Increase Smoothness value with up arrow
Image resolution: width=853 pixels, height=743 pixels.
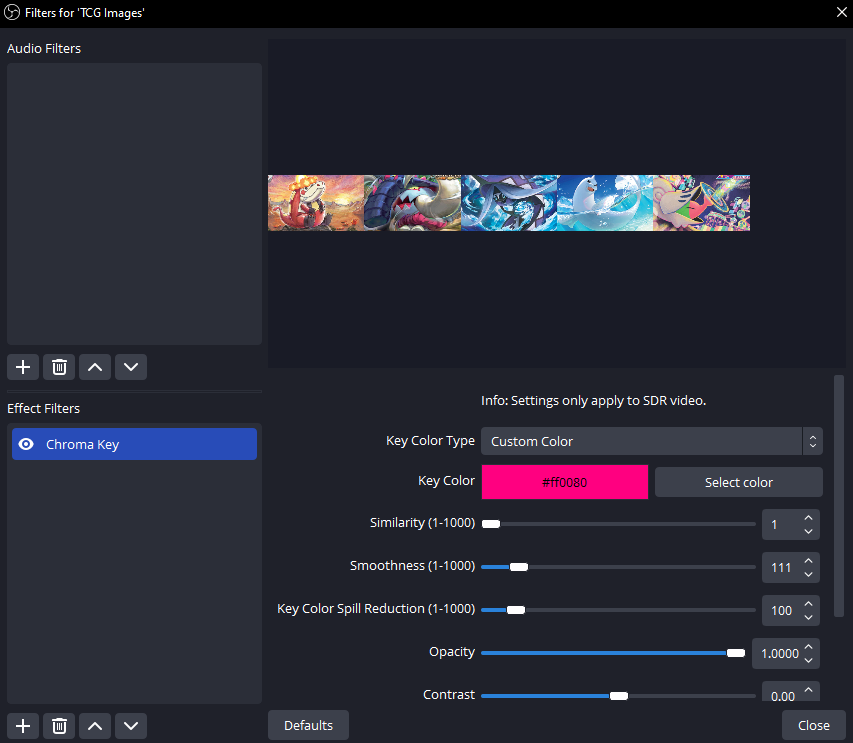click(x=808, y=561)
